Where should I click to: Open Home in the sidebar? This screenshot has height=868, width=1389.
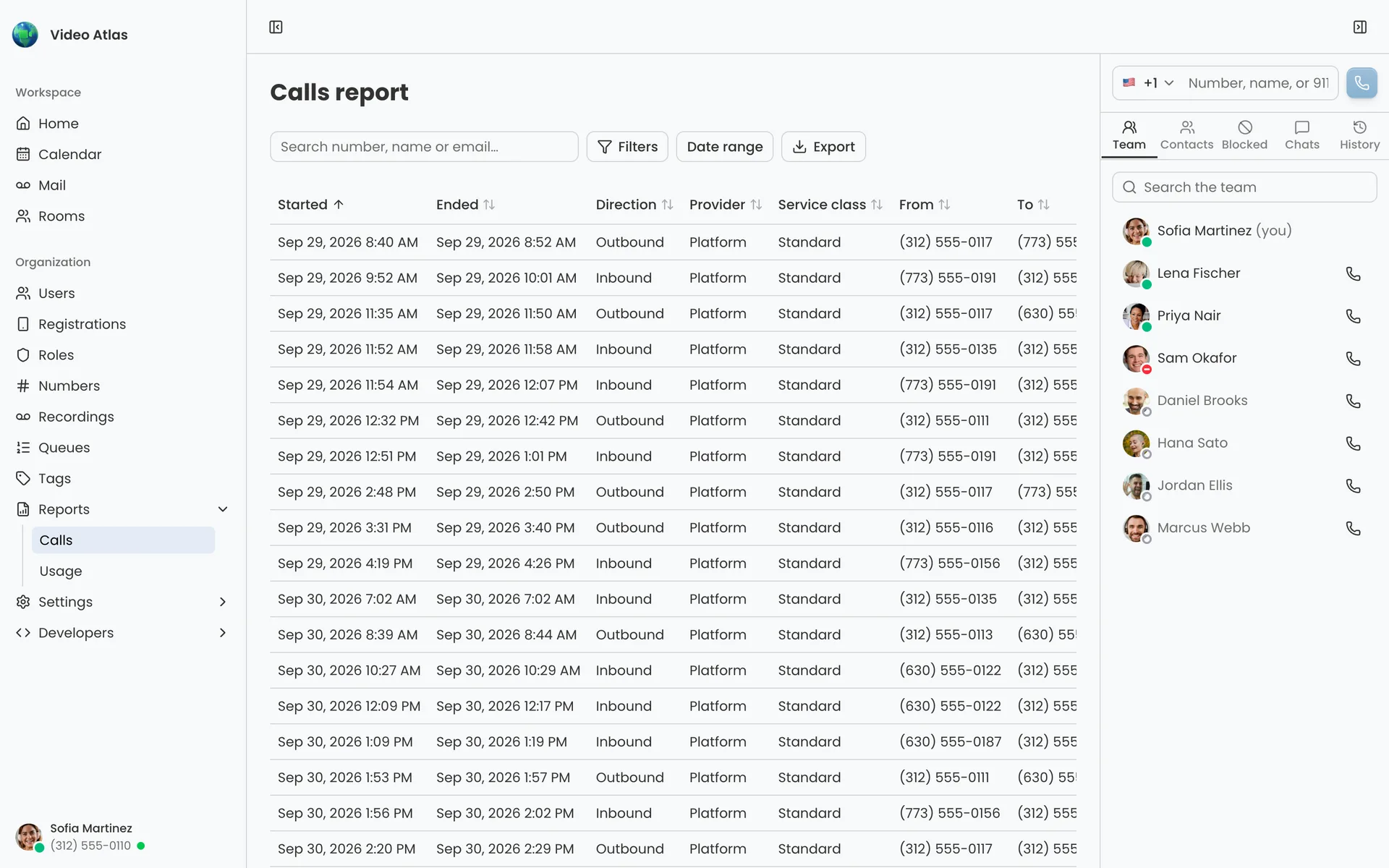tap(122, 124)
